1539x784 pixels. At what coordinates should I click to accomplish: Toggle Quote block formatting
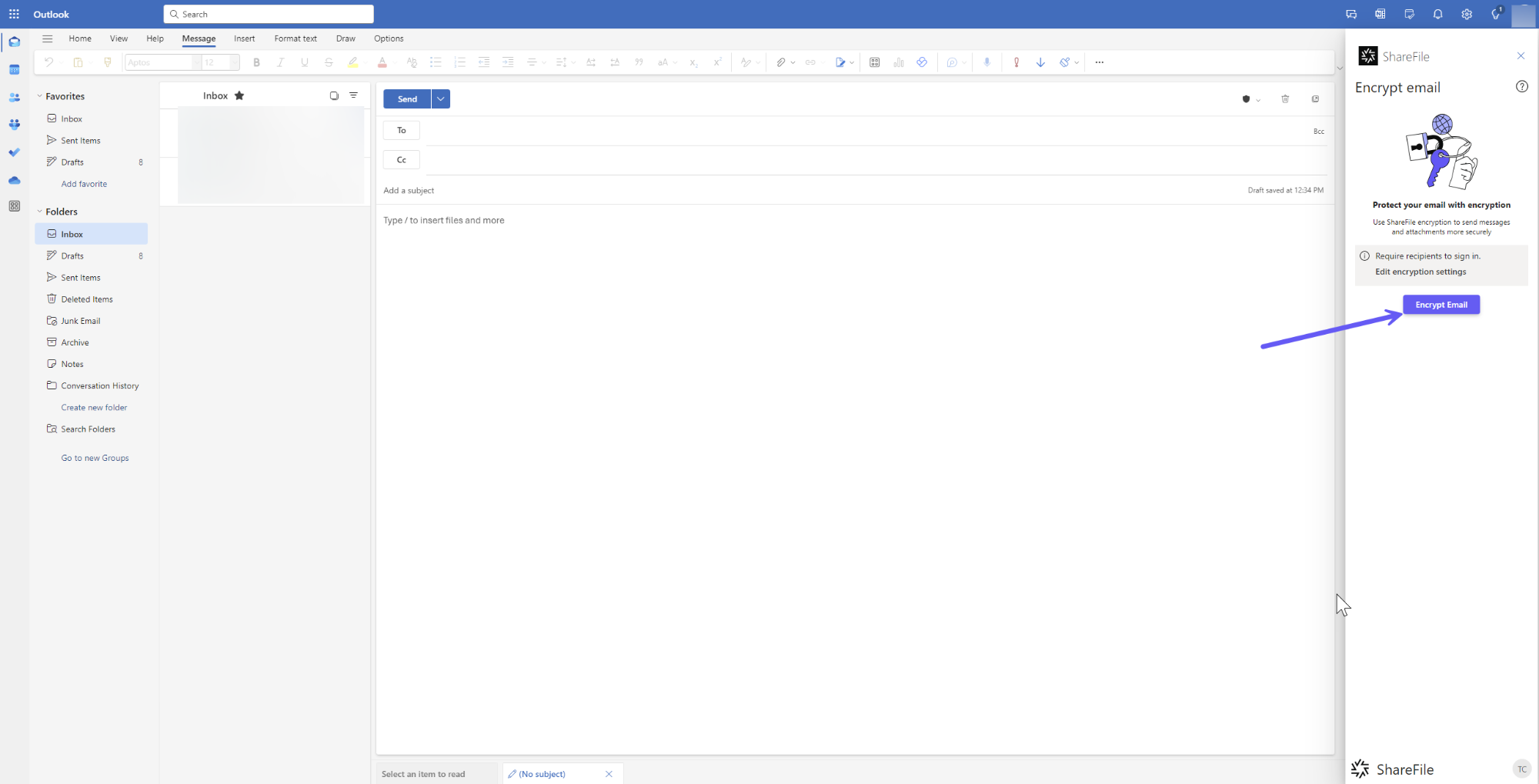[639, 62]
